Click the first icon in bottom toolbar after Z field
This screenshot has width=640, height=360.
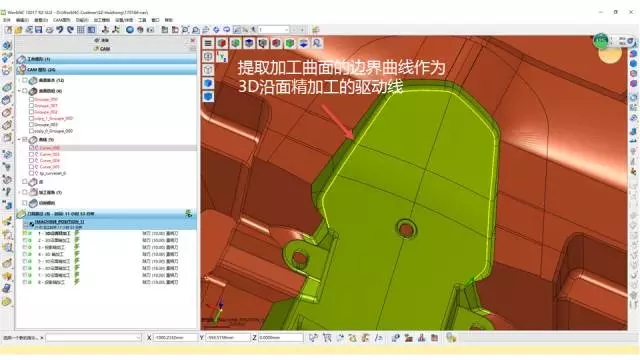tap(313, 338)
